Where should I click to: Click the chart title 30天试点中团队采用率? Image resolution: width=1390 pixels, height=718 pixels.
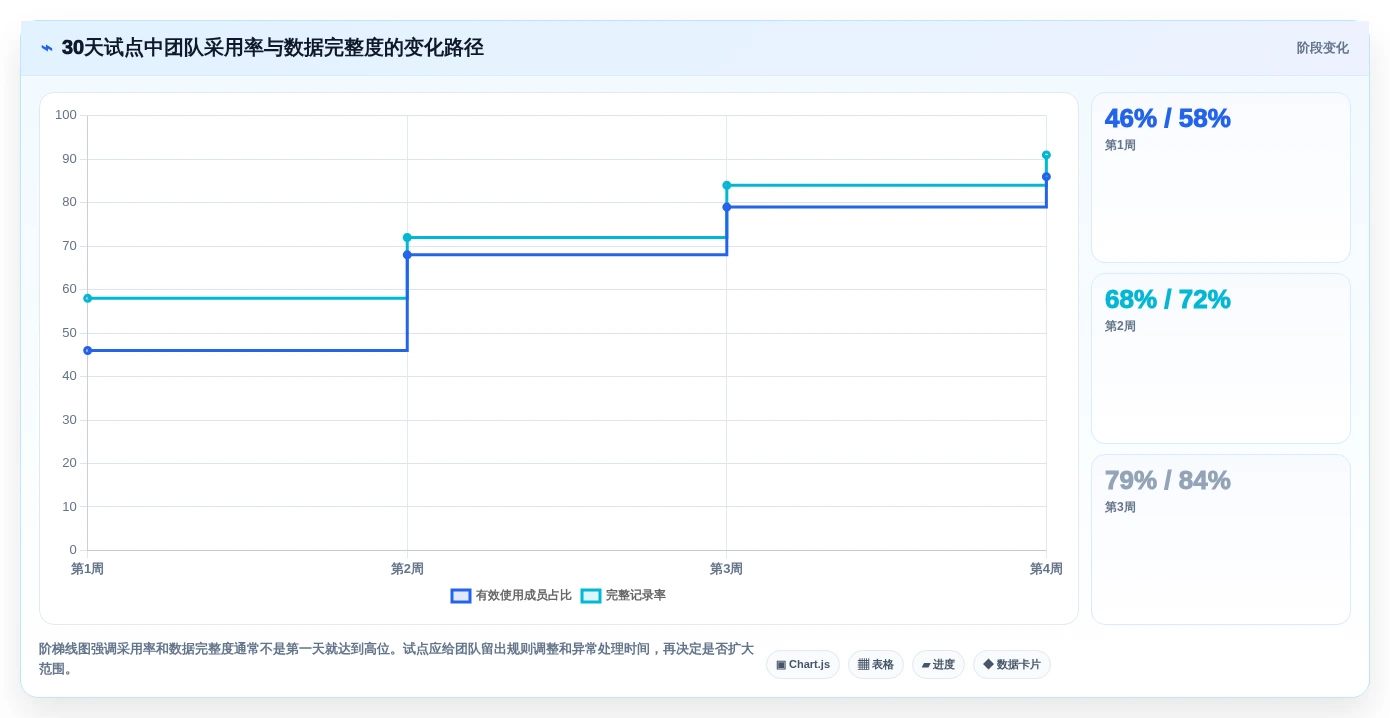pyautogui.click(x=272, y=48)
